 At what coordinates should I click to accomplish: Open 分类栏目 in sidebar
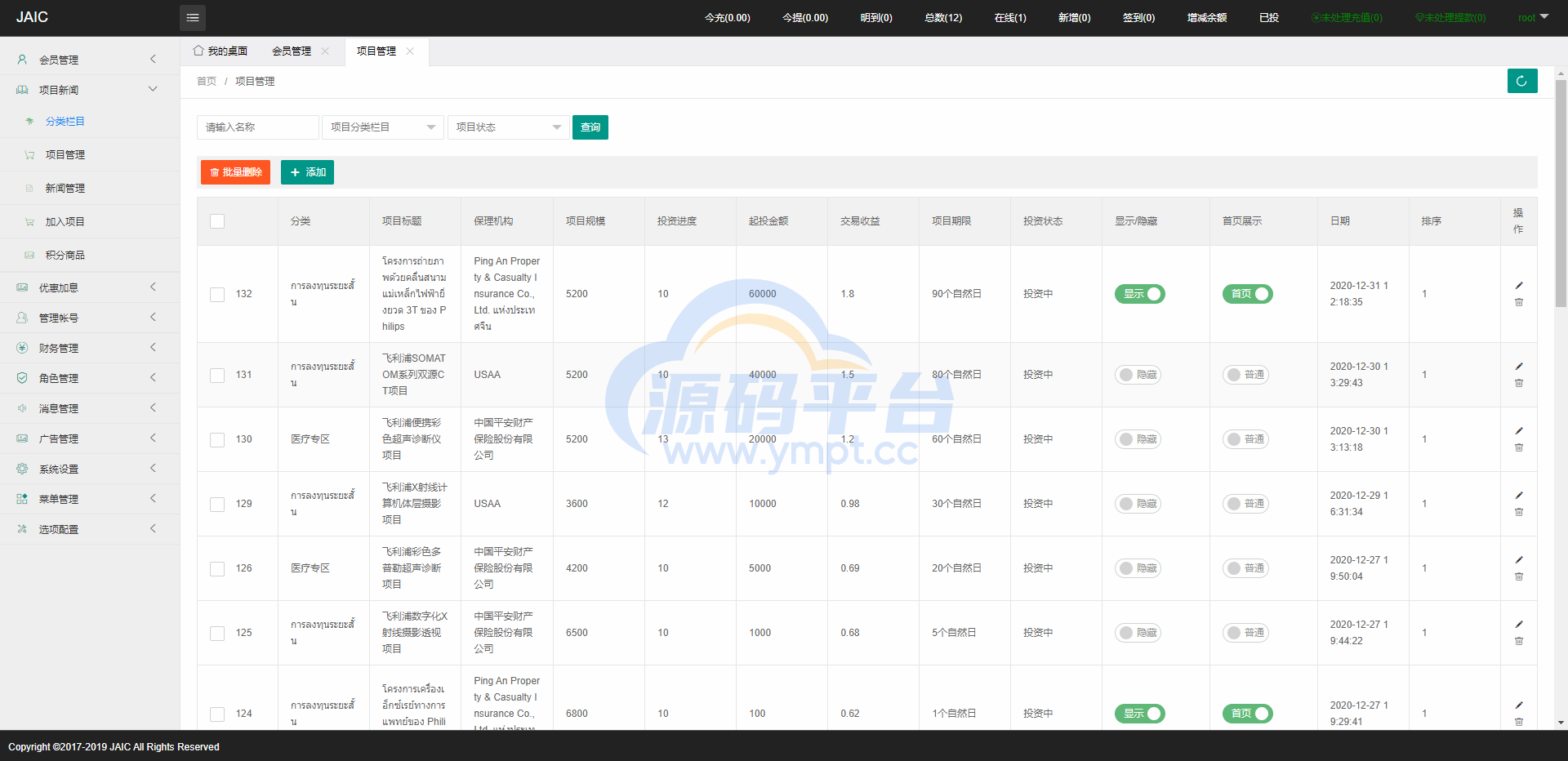[65, 121]
